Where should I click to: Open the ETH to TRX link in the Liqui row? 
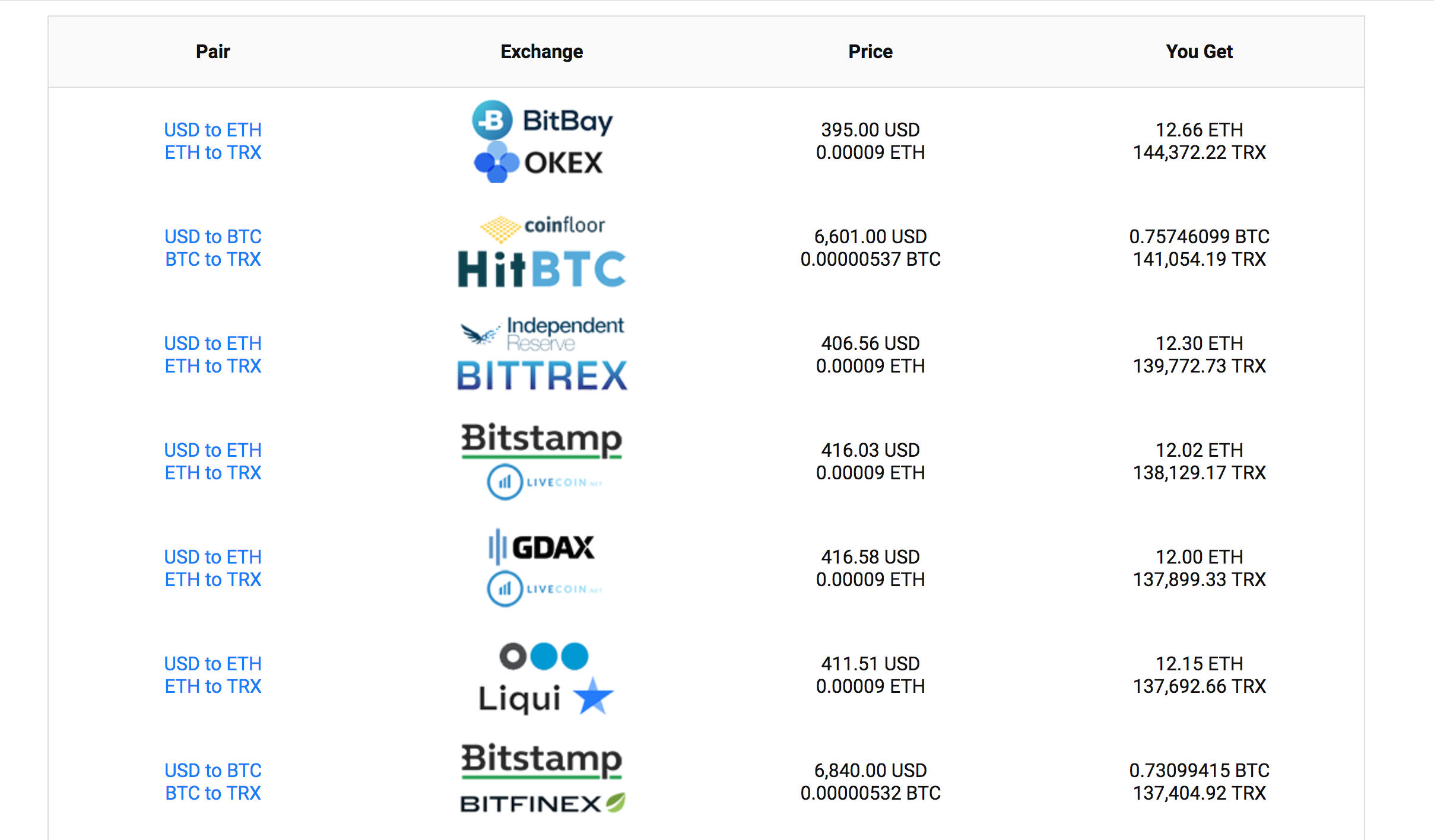(x=212, y=686)
